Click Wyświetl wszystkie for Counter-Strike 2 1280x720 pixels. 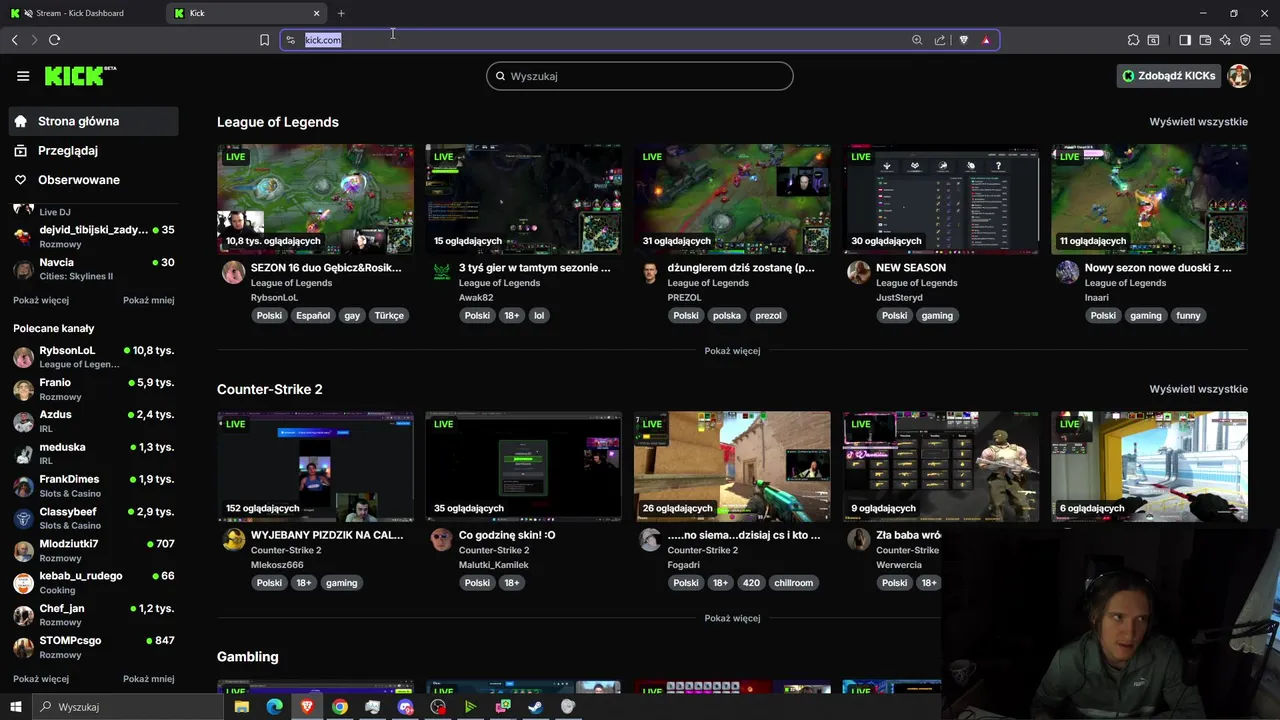click(x=1198, y=389)
